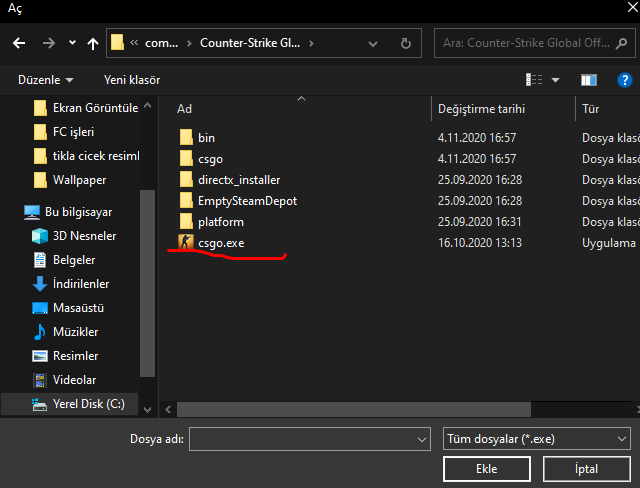Select the csgo.exe file

[x=211, y=243]
